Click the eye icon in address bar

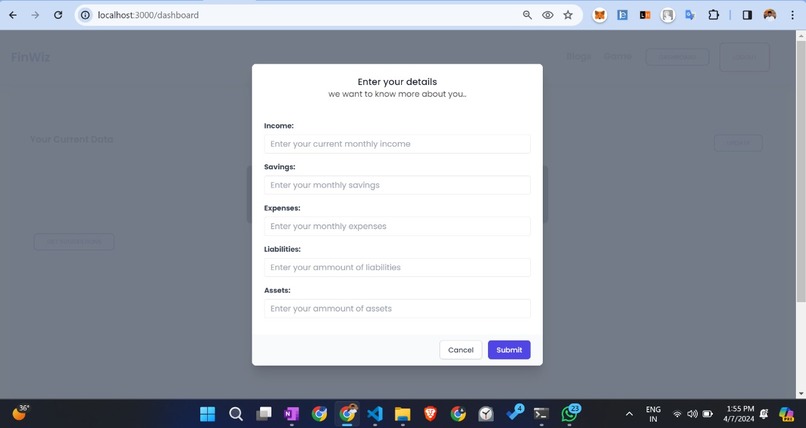547,15
